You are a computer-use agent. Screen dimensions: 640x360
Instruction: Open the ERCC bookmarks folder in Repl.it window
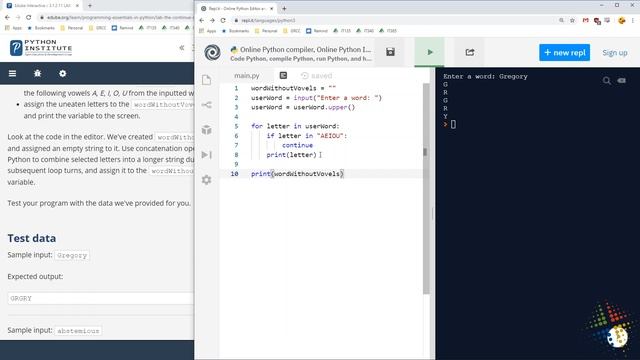[292, 31]
